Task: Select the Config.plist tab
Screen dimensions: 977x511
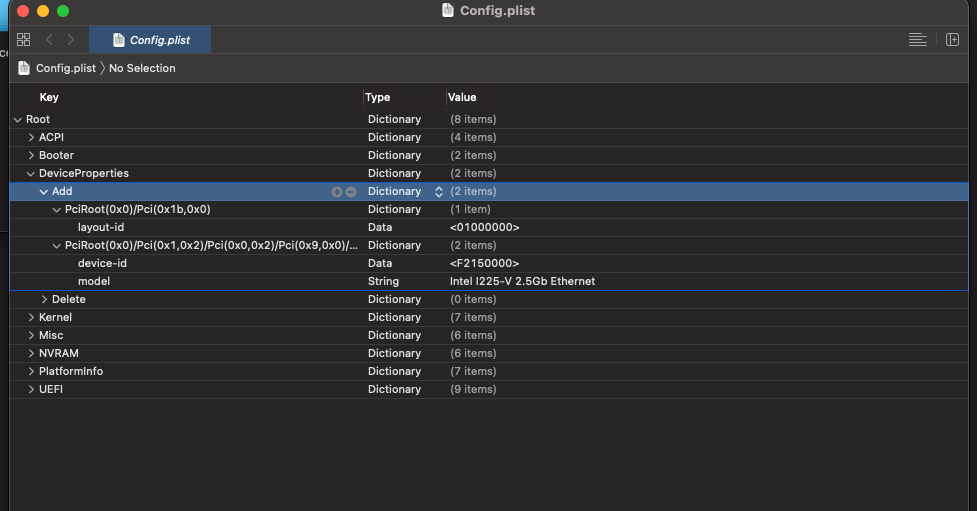Action: pos(150,40)
